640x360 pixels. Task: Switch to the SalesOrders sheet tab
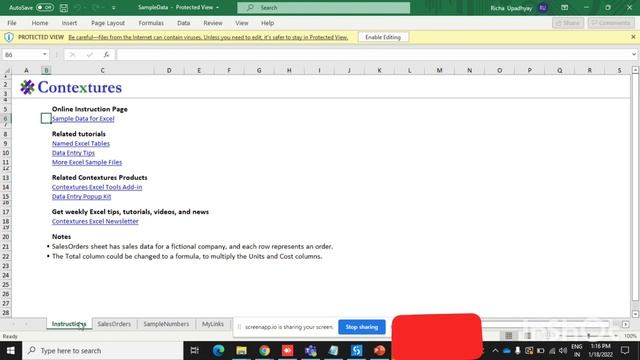pyautogui.click(x=114, y=324)
